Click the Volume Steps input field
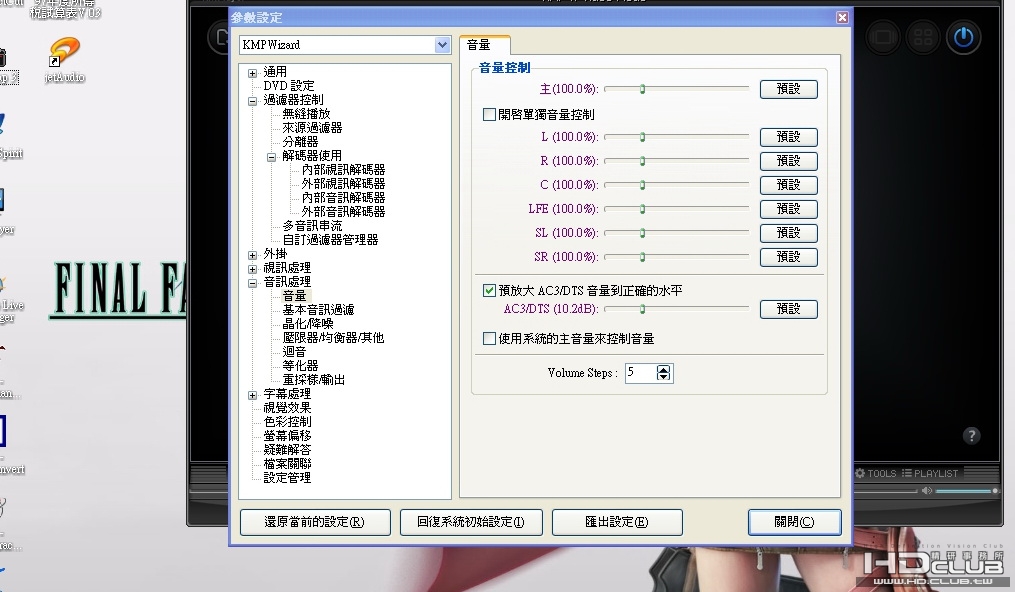Screen dimensions: 1015x592 point(641,373)
